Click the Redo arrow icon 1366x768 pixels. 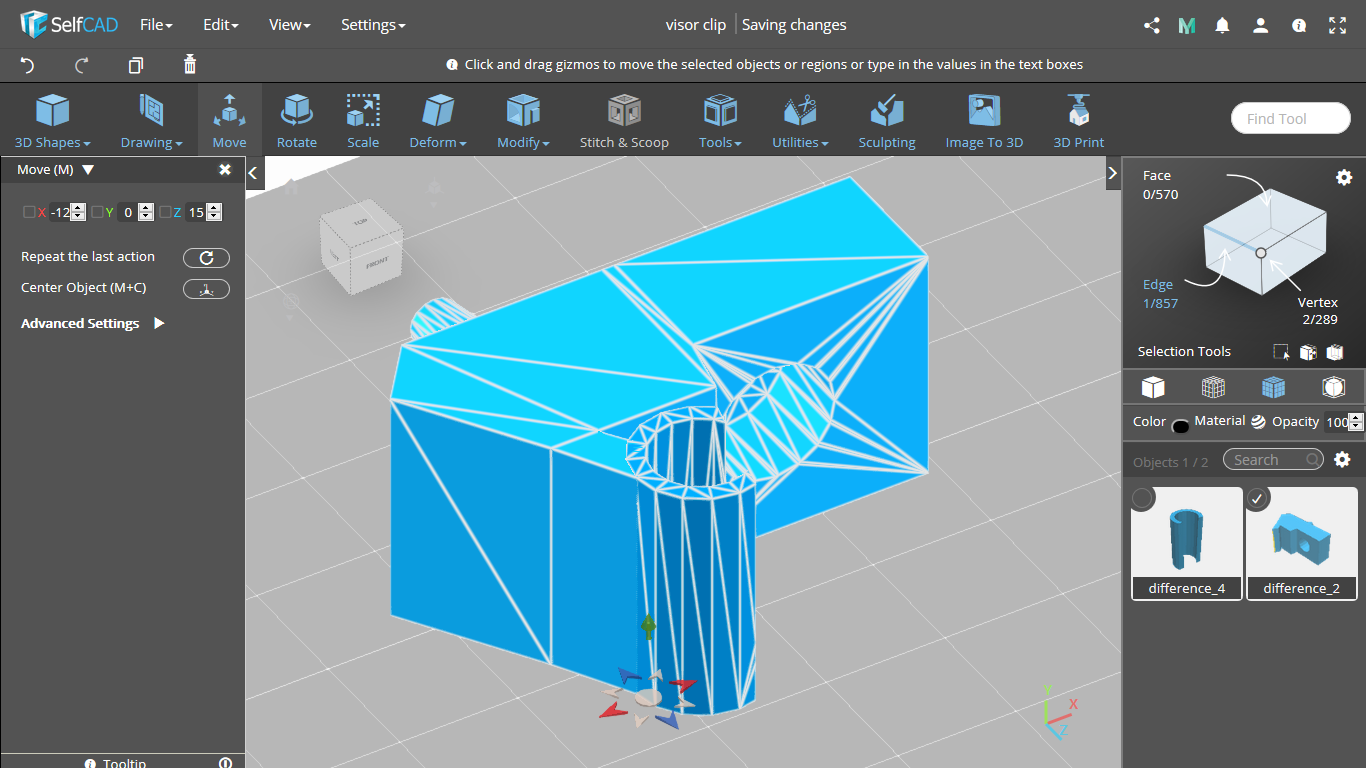(82, 65)
